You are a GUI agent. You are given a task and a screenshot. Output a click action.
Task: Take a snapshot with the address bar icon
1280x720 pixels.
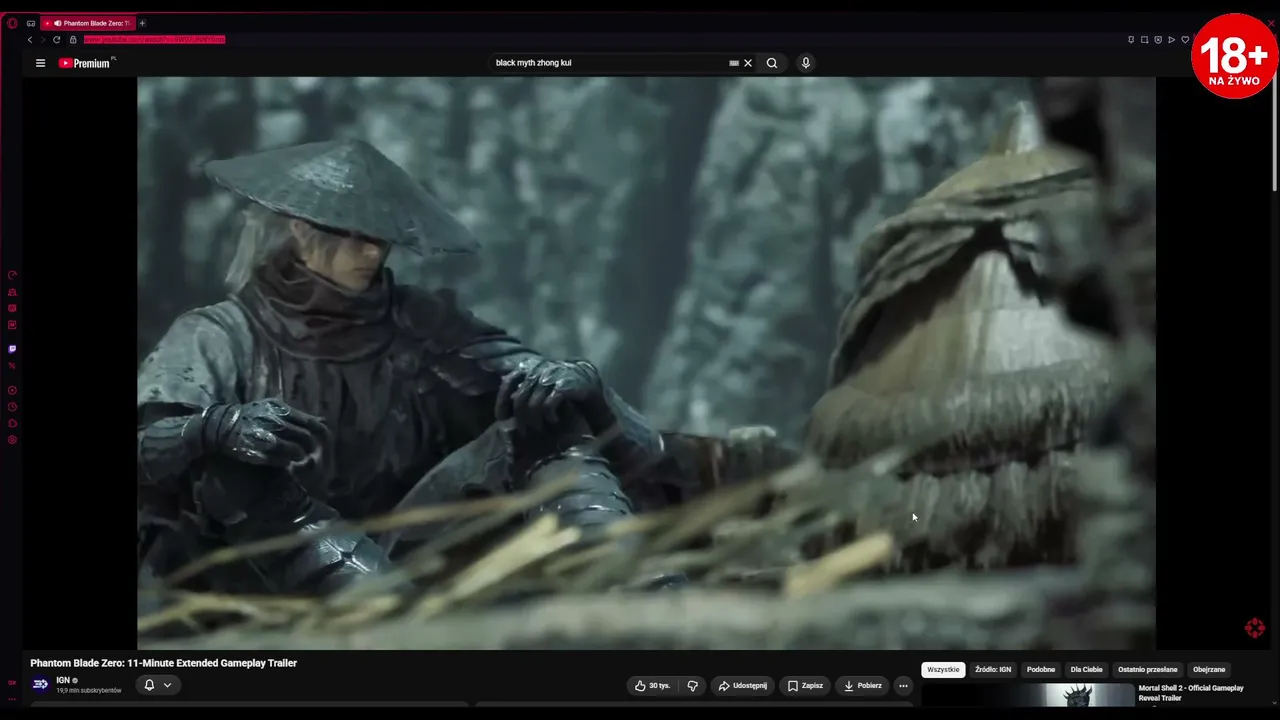pyautogui.click(x=1145, y=40)
